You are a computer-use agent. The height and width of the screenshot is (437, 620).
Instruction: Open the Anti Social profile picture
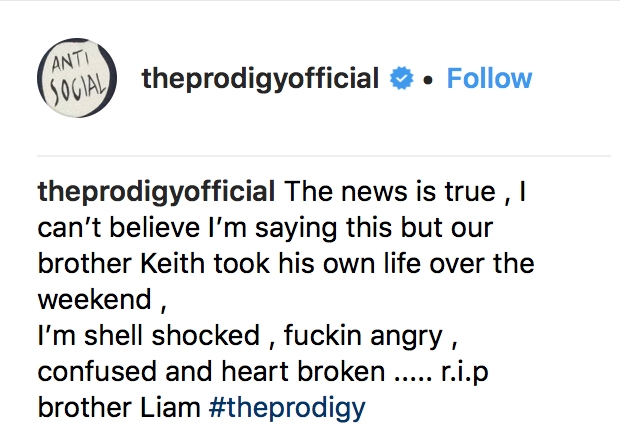pyautogui.click(x=77, y=78)
